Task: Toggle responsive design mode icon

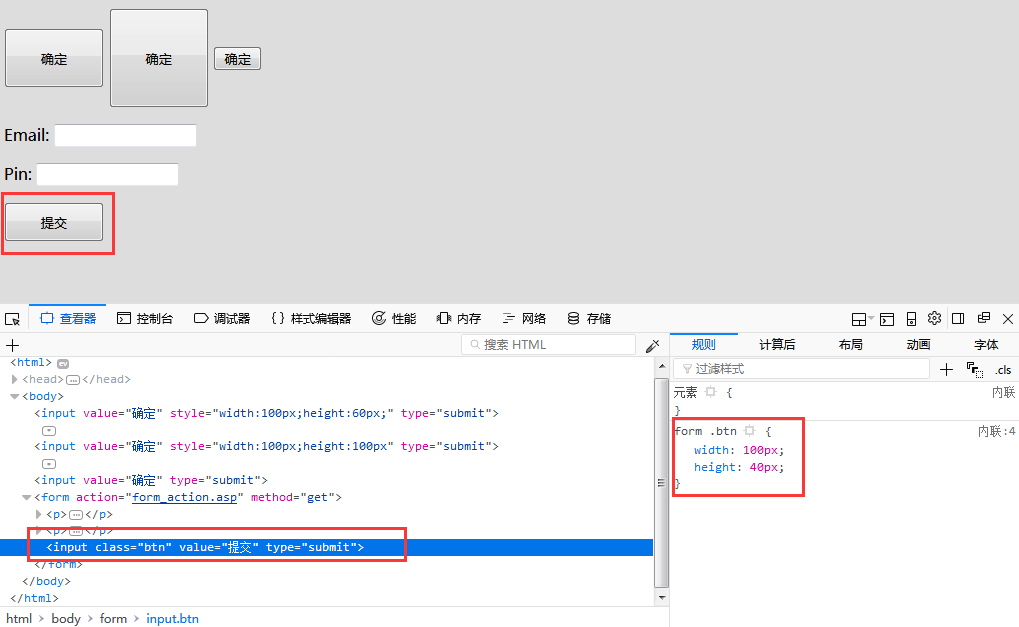Action: [x=911, y=319]
